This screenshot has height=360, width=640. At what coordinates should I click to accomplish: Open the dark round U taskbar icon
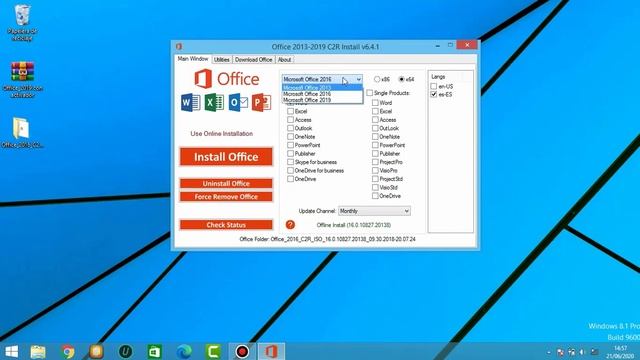(x=125, y=351)
